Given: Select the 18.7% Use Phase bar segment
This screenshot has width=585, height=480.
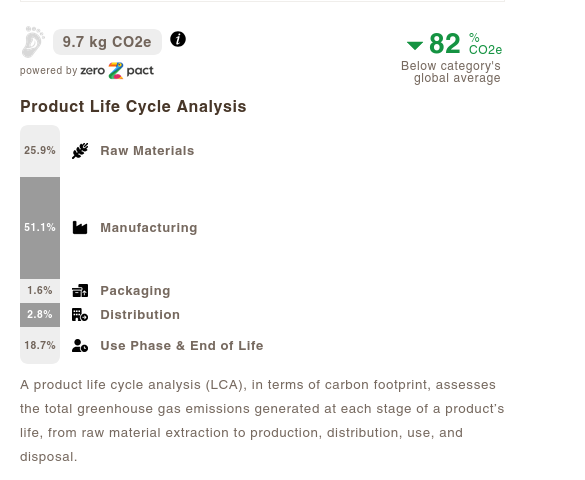Looking at the screenshot, I should coord(40,345).
